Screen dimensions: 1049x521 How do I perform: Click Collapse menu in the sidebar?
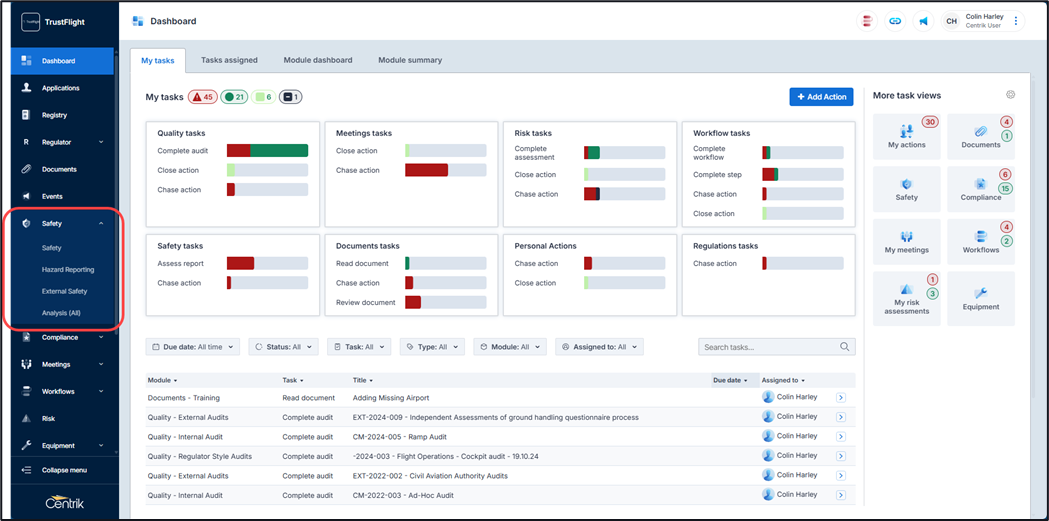pos(63,470)
